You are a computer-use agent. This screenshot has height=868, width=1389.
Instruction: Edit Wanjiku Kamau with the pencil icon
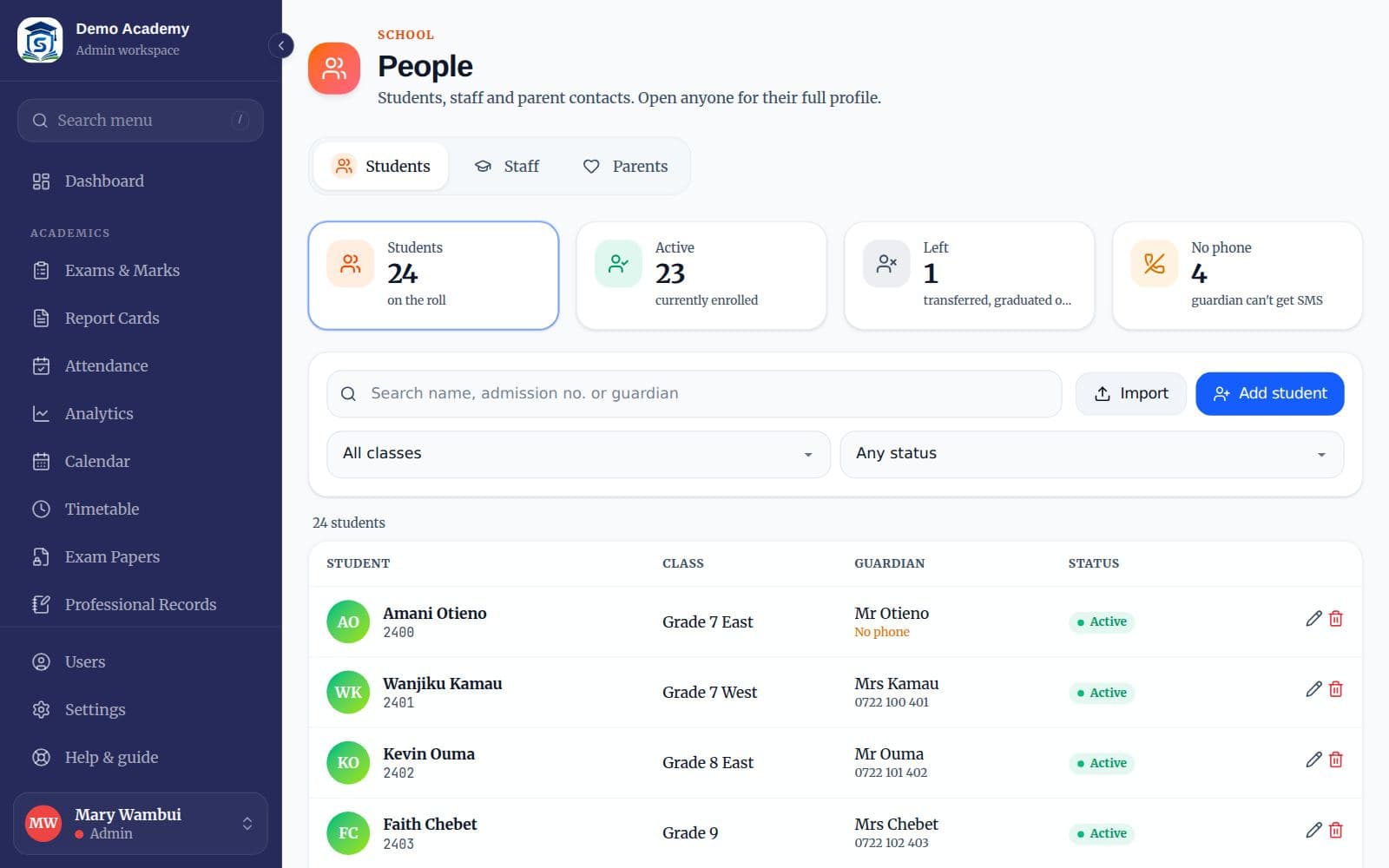(x=1313, y=689)
